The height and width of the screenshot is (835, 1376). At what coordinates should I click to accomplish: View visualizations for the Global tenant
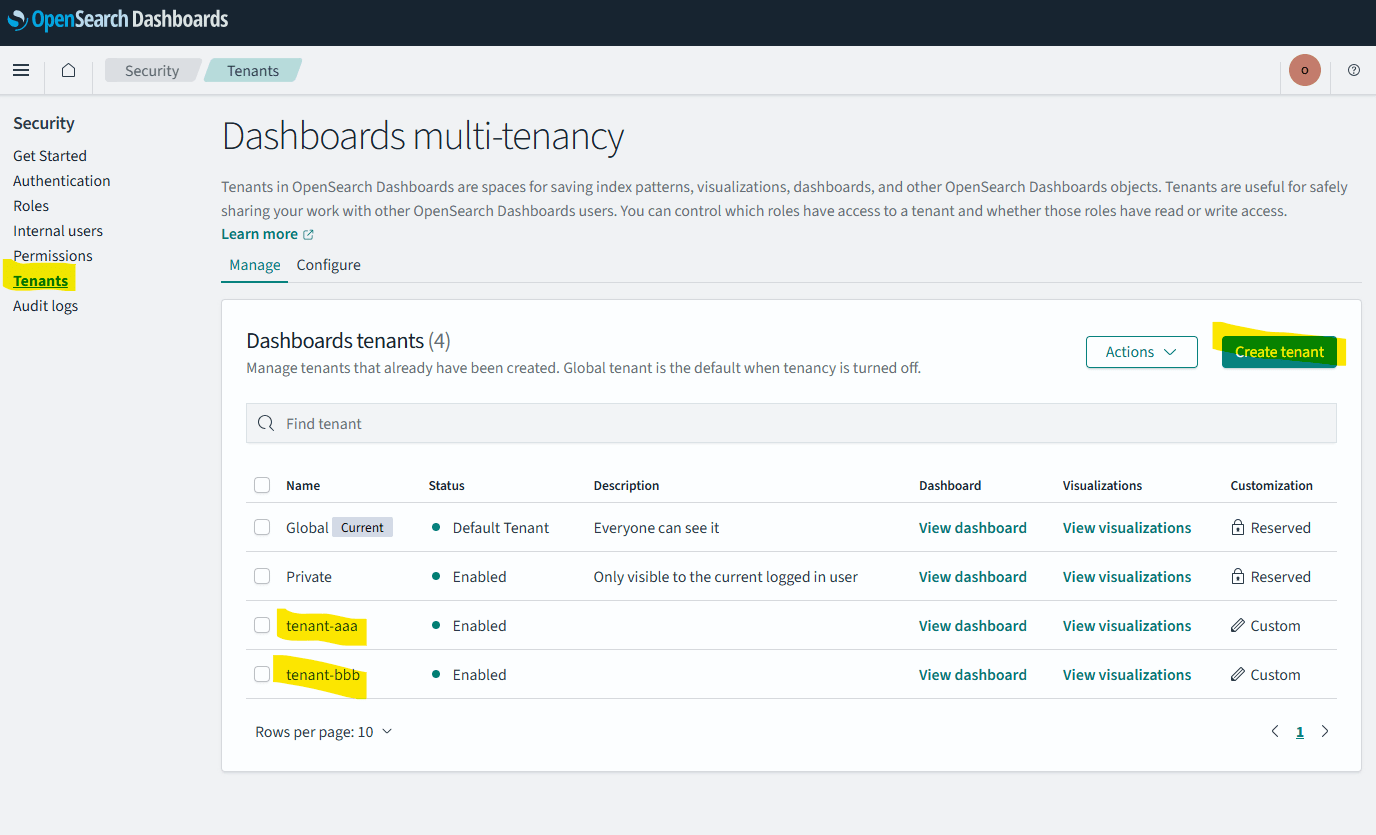pos(1127,528)
